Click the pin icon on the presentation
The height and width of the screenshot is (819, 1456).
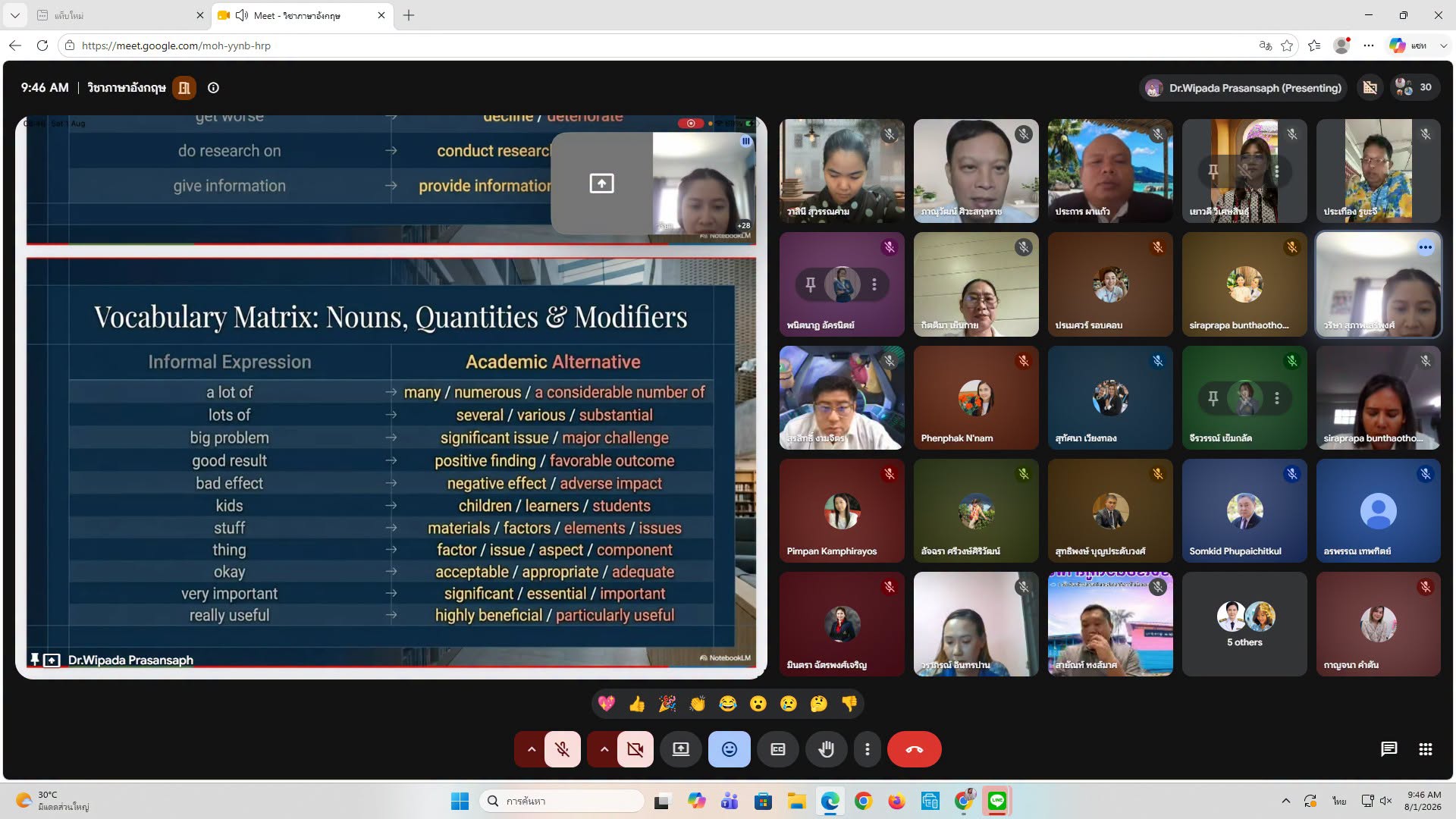point(34,660)
